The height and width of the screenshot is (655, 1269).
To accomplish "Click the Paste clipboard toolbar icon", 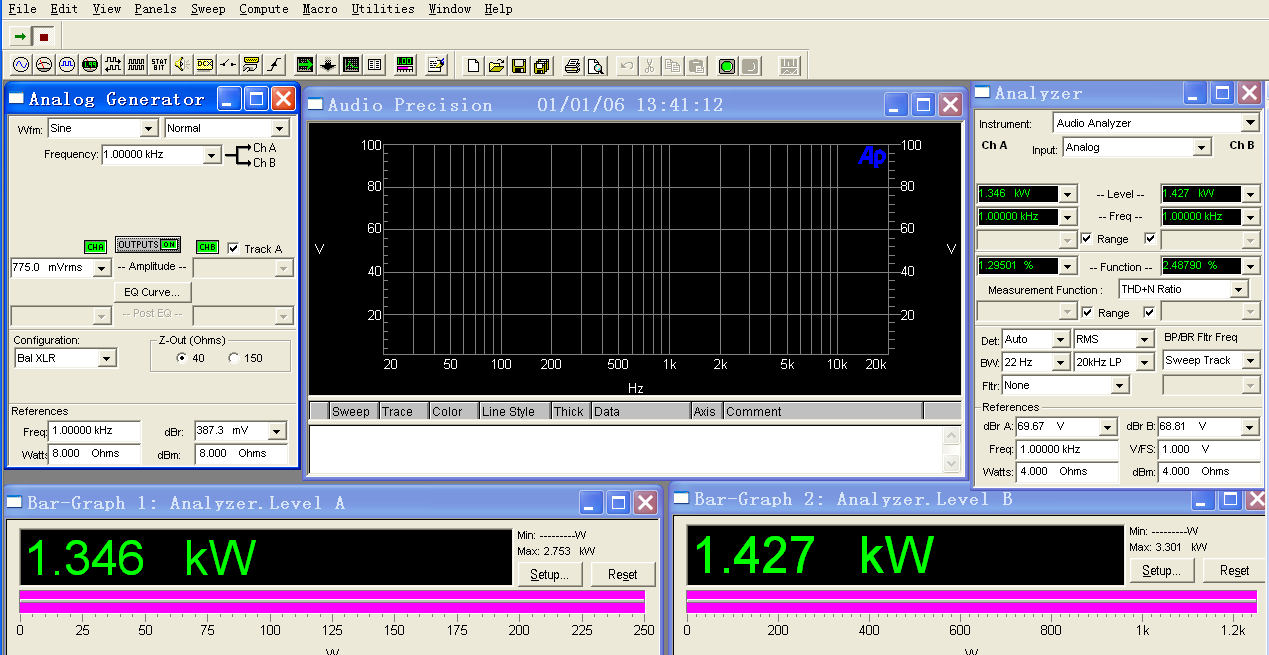I will [696, 66].
